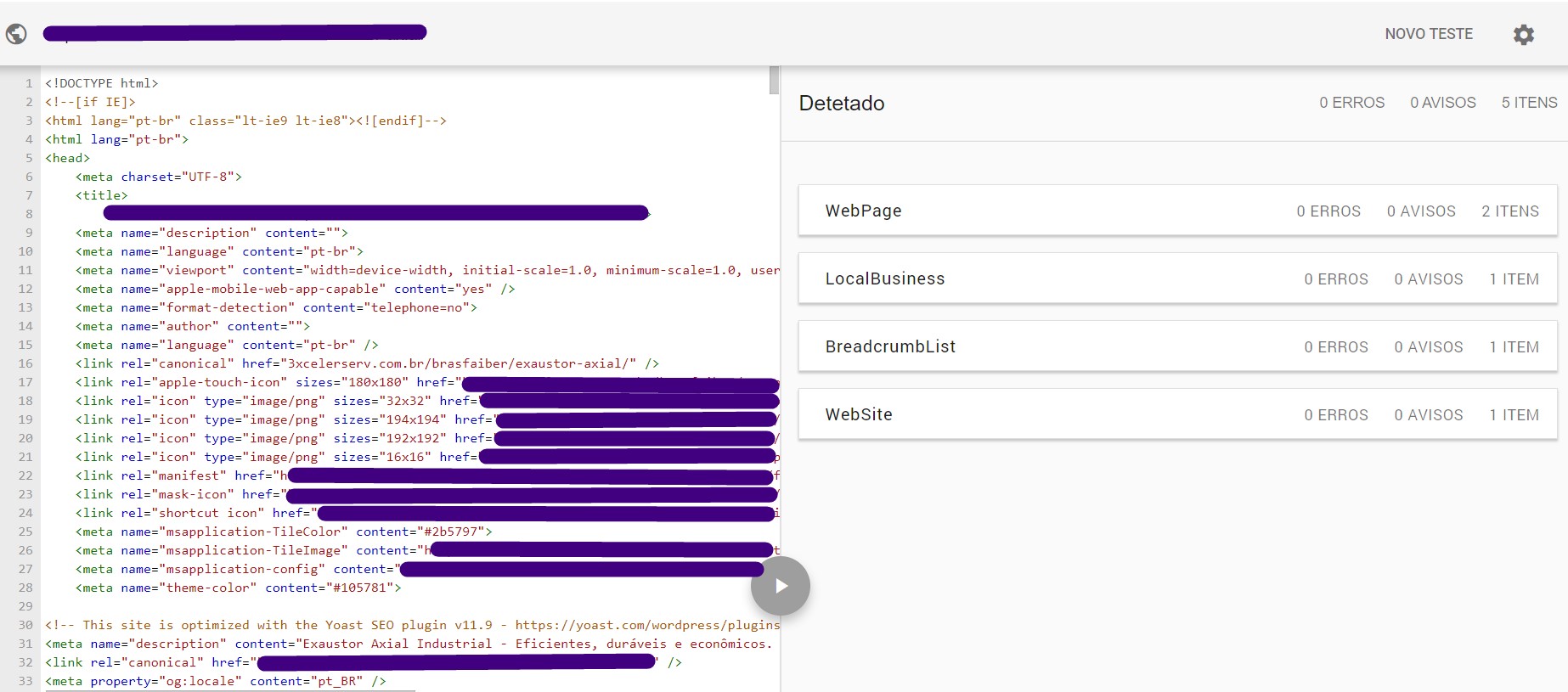Select line number 16 in the gutter
Screen dimensions: 1568x692
click(25, 363)
